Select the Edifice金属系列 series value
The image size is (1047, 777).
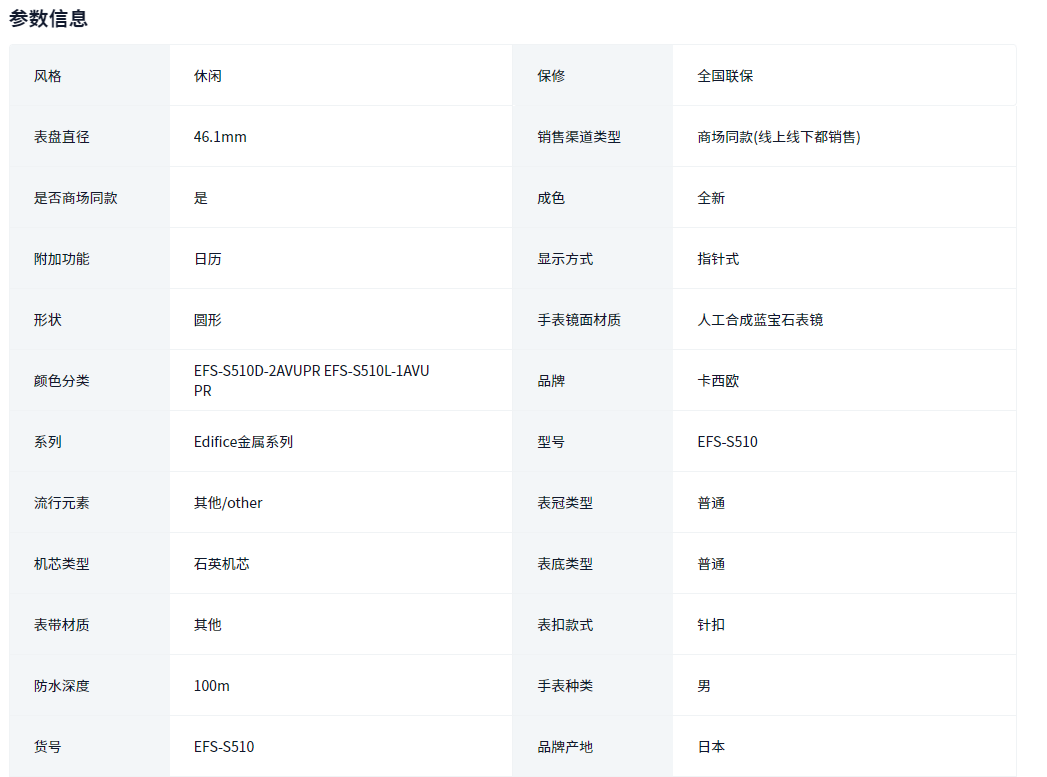coord(243,442)
